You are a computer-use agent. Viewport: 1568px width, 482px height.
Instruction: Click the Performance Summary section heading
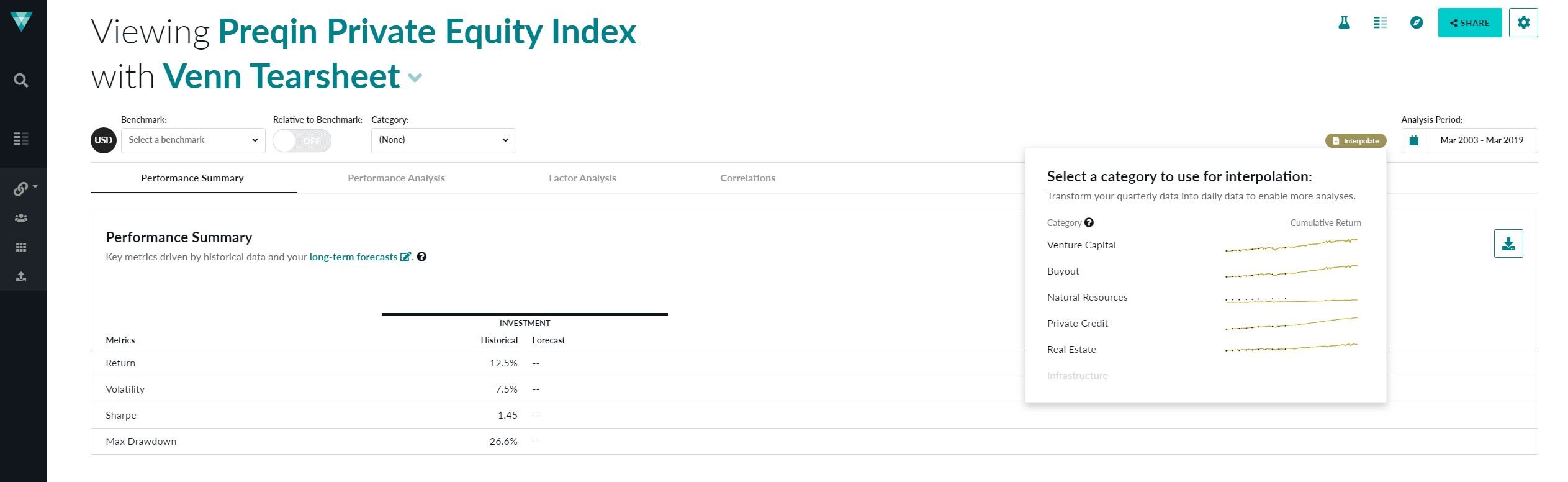click(179, 237)
